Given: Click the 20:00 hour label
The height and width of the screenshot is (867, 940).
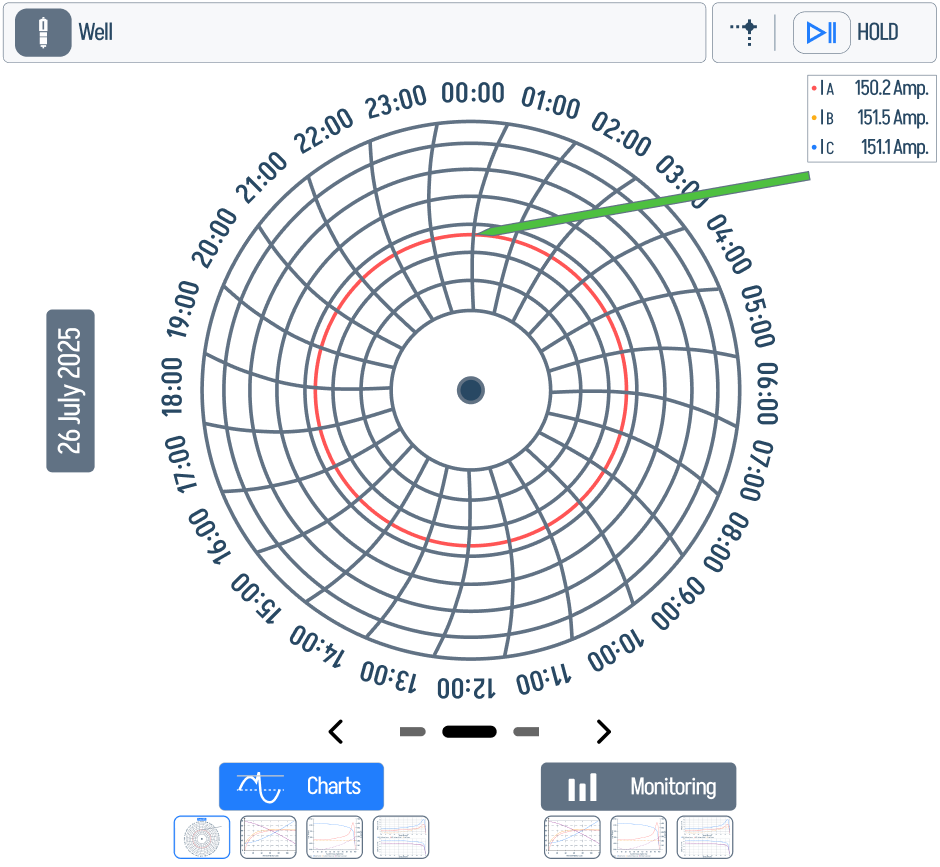Looking at the screenshot, I should (x=214, y=237).
